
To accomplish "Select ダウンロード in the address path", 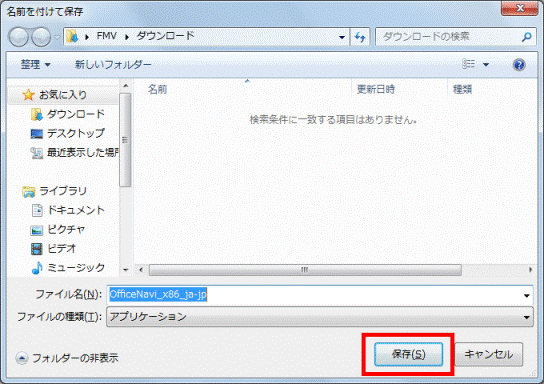I will [165, 36].
